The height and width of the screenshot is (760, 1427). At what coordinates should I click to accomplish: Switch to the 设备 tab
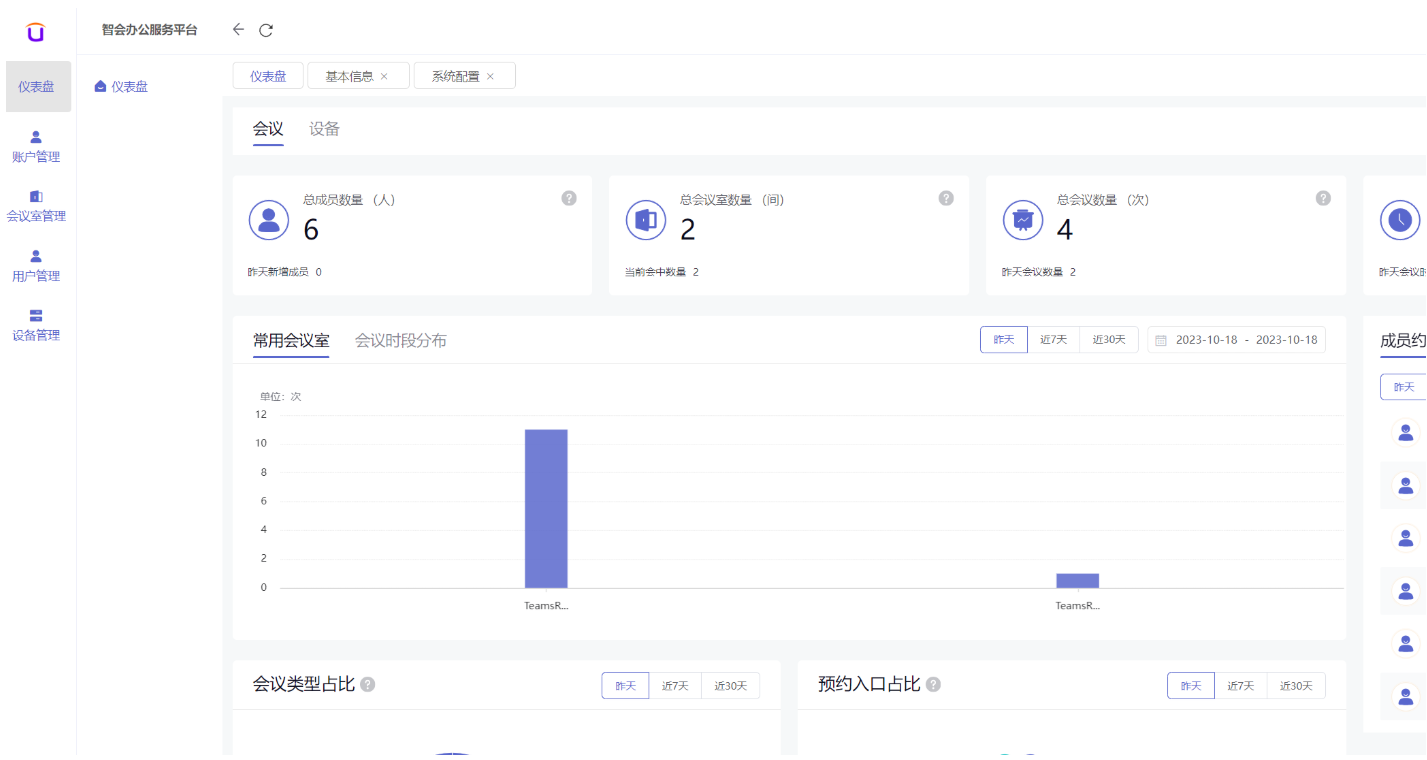click(324, 129)
